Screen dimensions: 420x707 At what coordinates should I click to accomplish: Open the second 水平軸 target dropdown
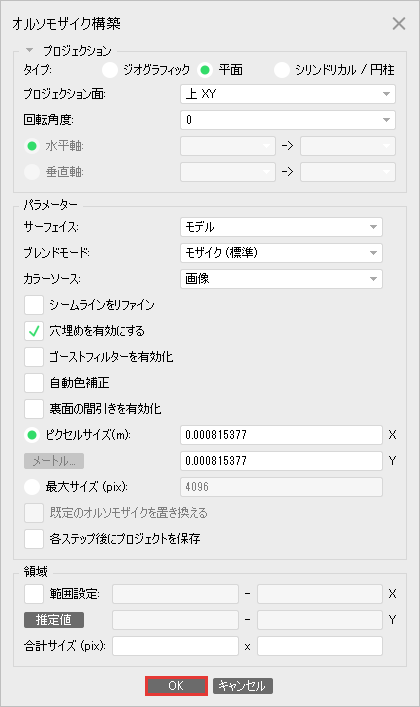(348, 146)
